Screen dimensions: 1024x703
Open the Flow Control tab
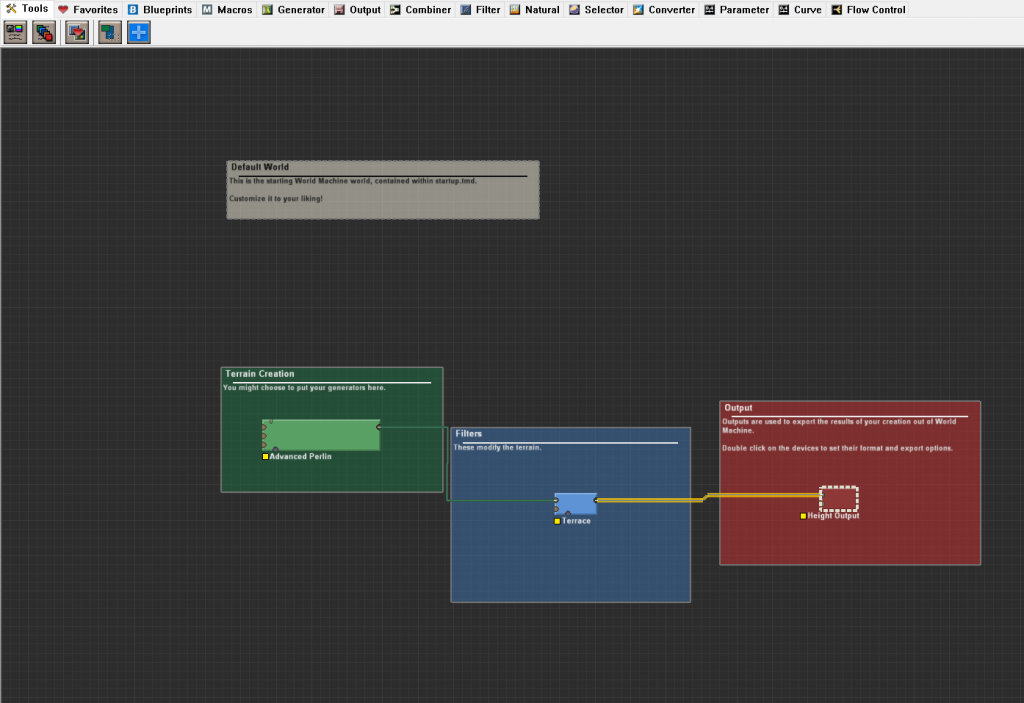tap(868, 9)
